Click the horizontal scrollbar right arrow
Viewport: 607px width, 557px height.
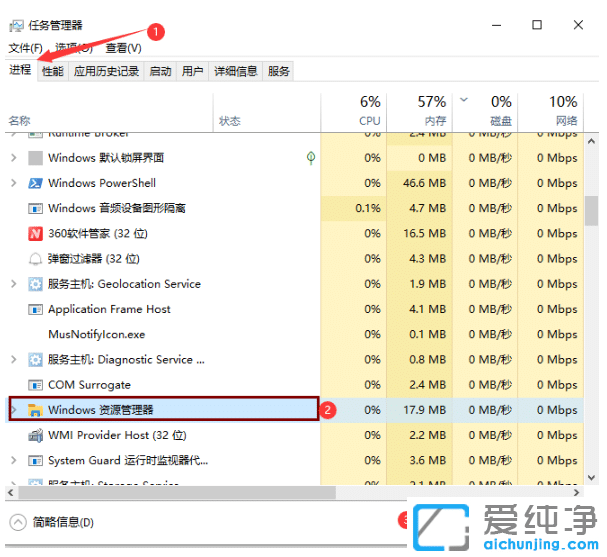pos(577,492)
